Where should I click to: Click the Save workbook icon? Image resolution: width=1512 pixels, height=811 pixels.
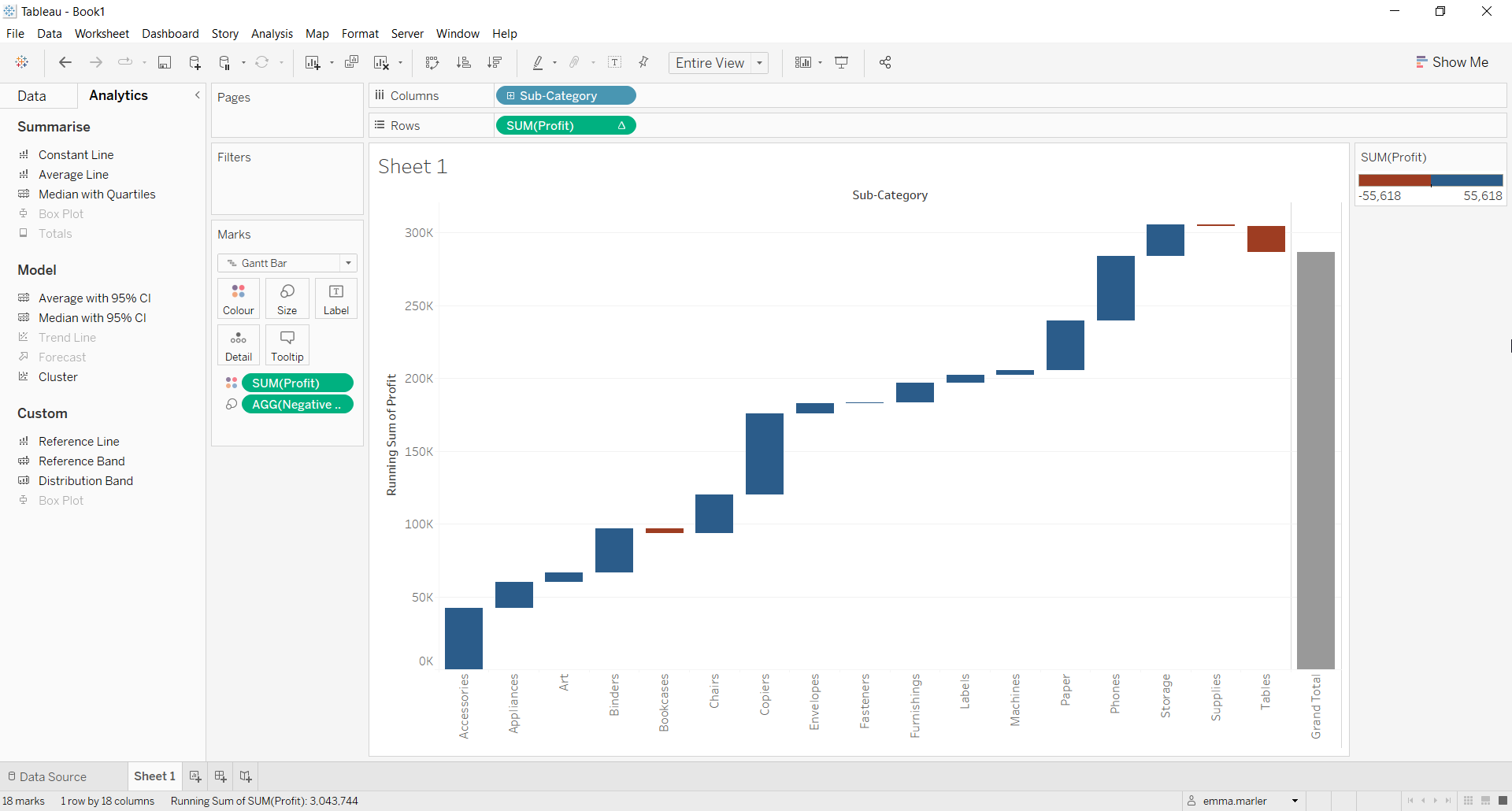click(165, 63)
